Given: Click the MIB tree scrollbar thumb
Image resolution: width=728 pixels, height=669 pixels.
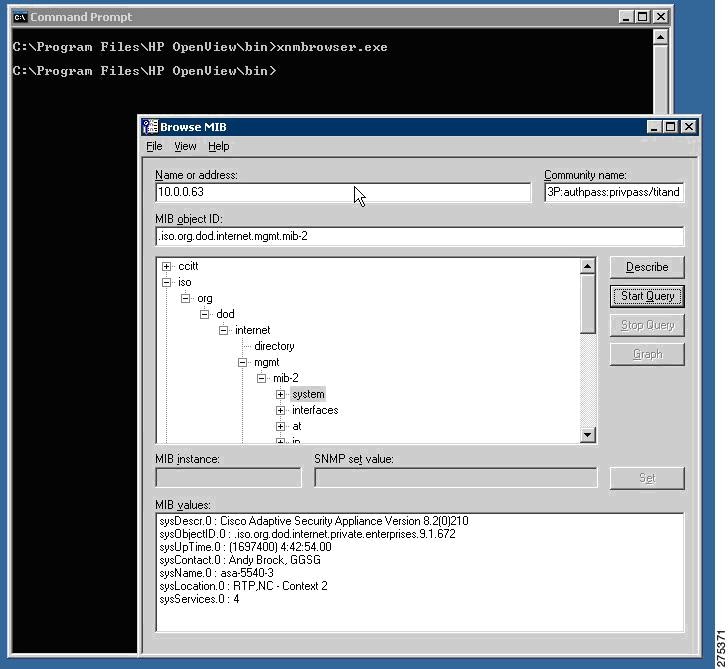Looking at the screenshot, I should pyautogui.click(x=588, y=304).
